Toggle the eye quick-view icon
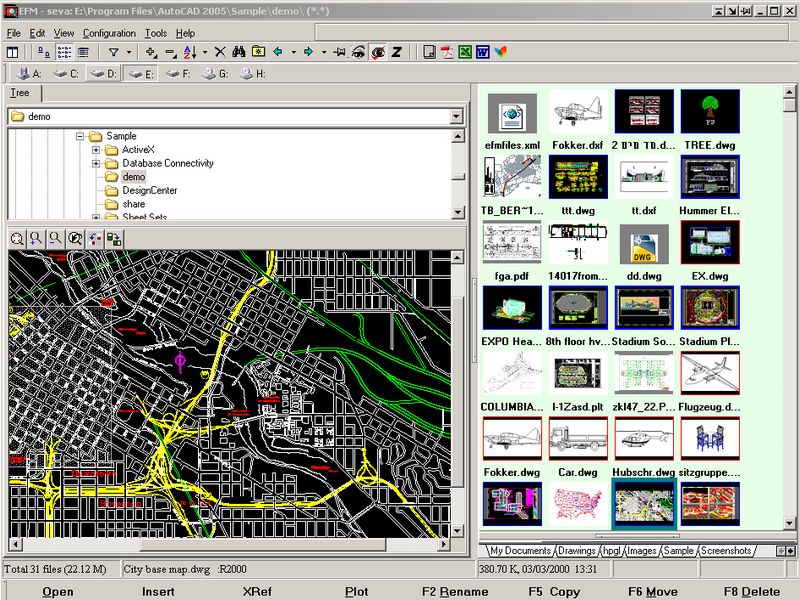Image resolution: width=800 pixels, height=600 pixels. (358, 52)
